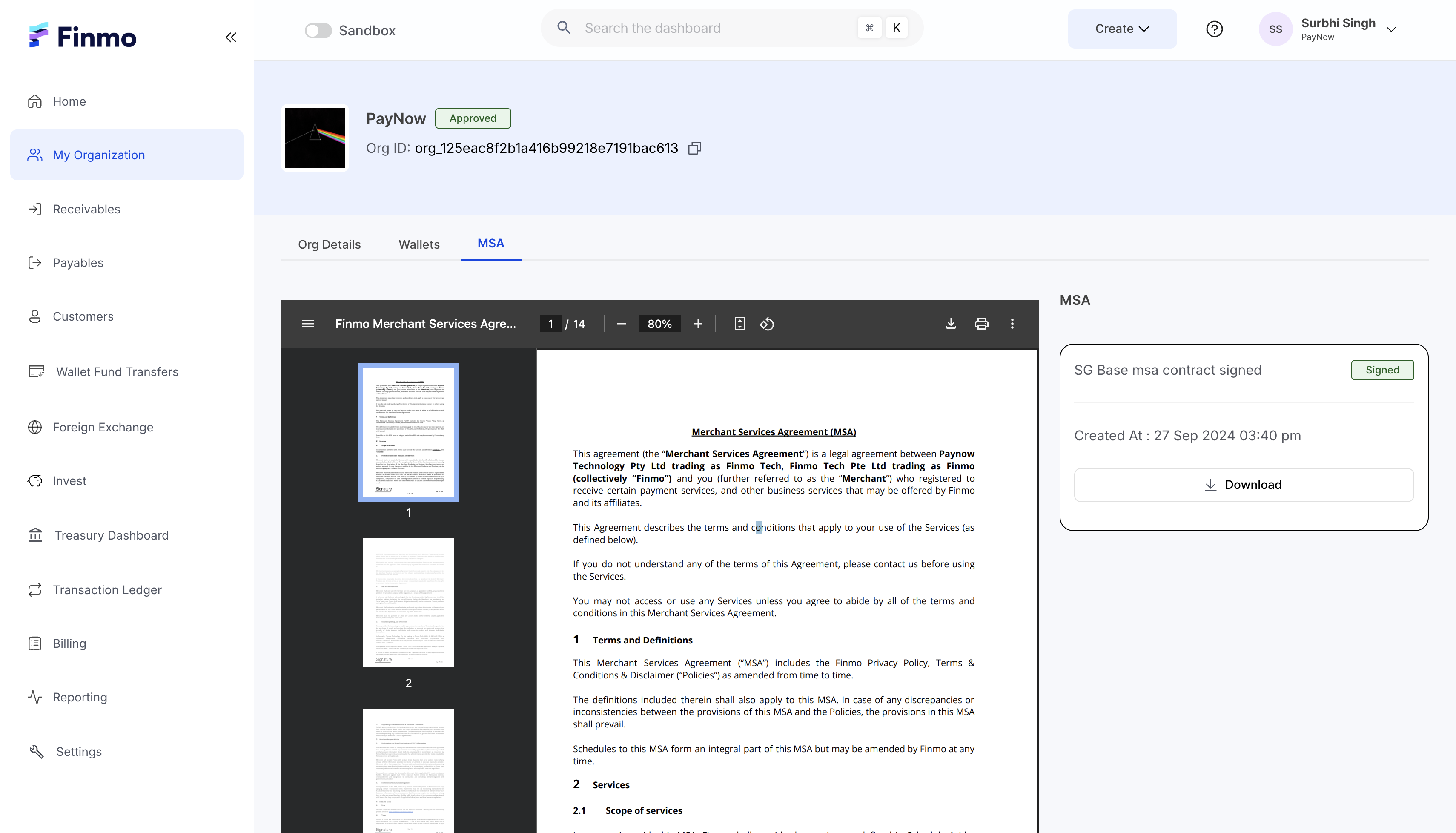Collapse the sidebar with the double chevron
This screenshot has height=833, width=1456.
(x=231, y=37)
